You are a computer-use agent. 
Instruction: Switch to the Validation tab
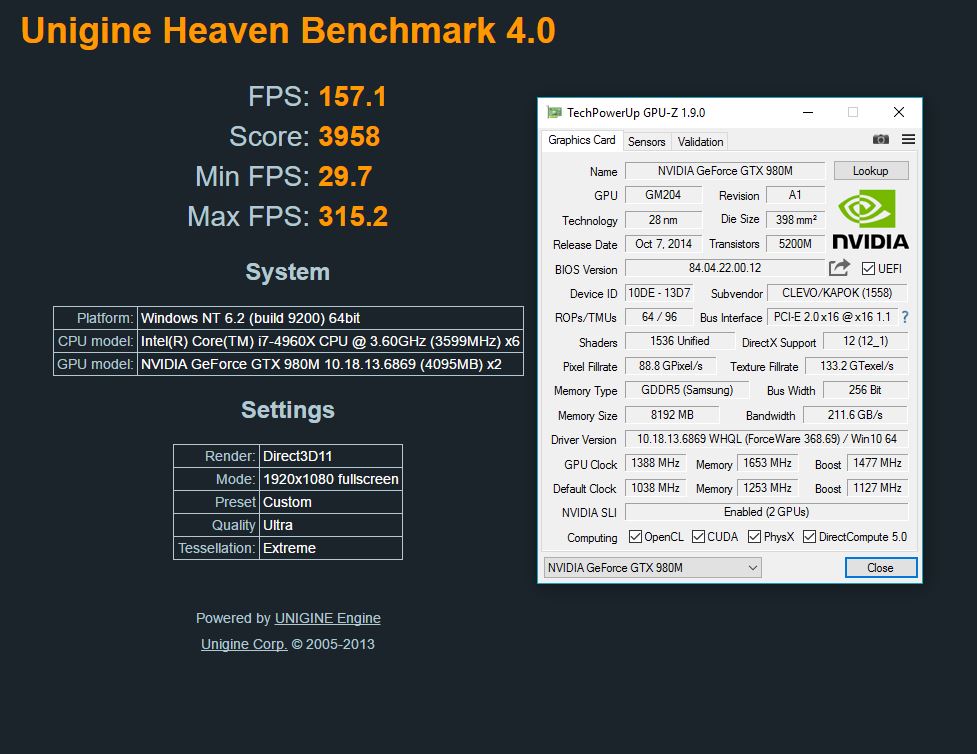[700, 141]
